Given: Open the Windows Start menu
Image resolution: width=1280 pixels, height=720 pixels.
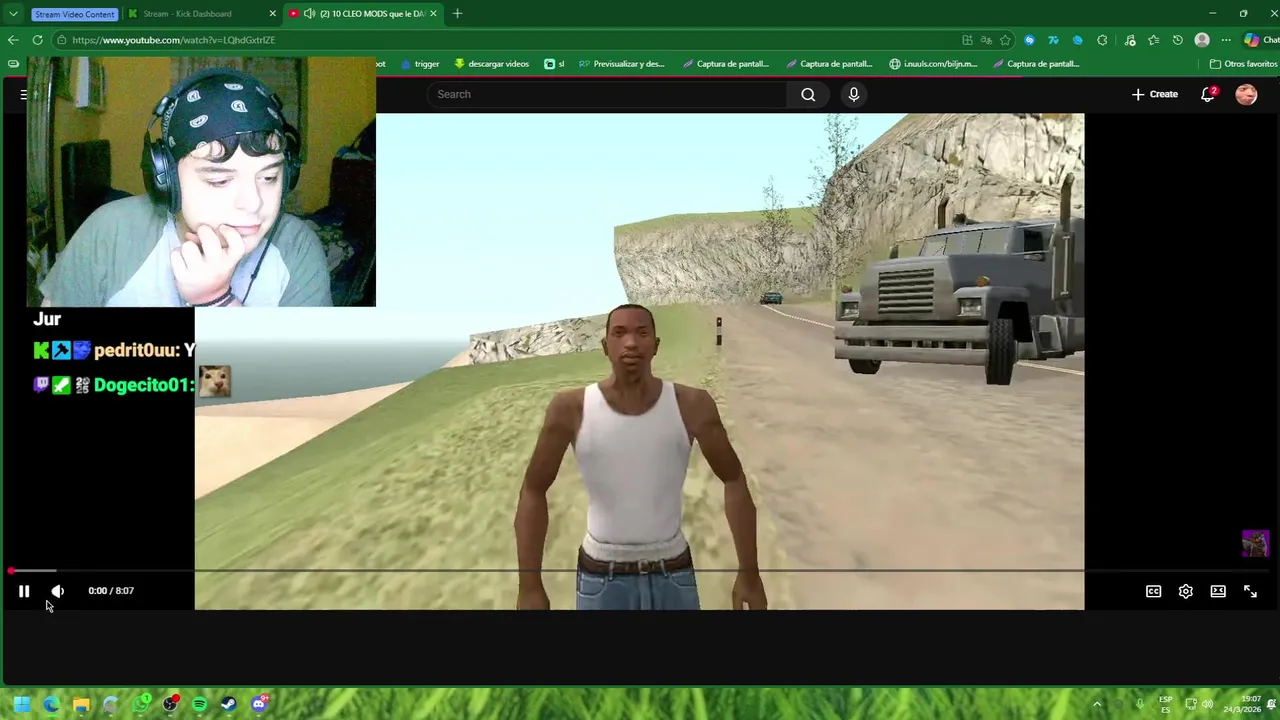Looking at the screenshot, I should coord(21,704).
